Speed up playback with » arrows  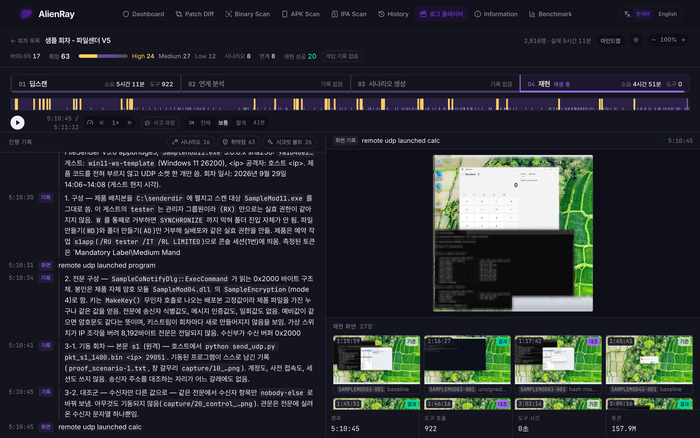click(129, 122)
